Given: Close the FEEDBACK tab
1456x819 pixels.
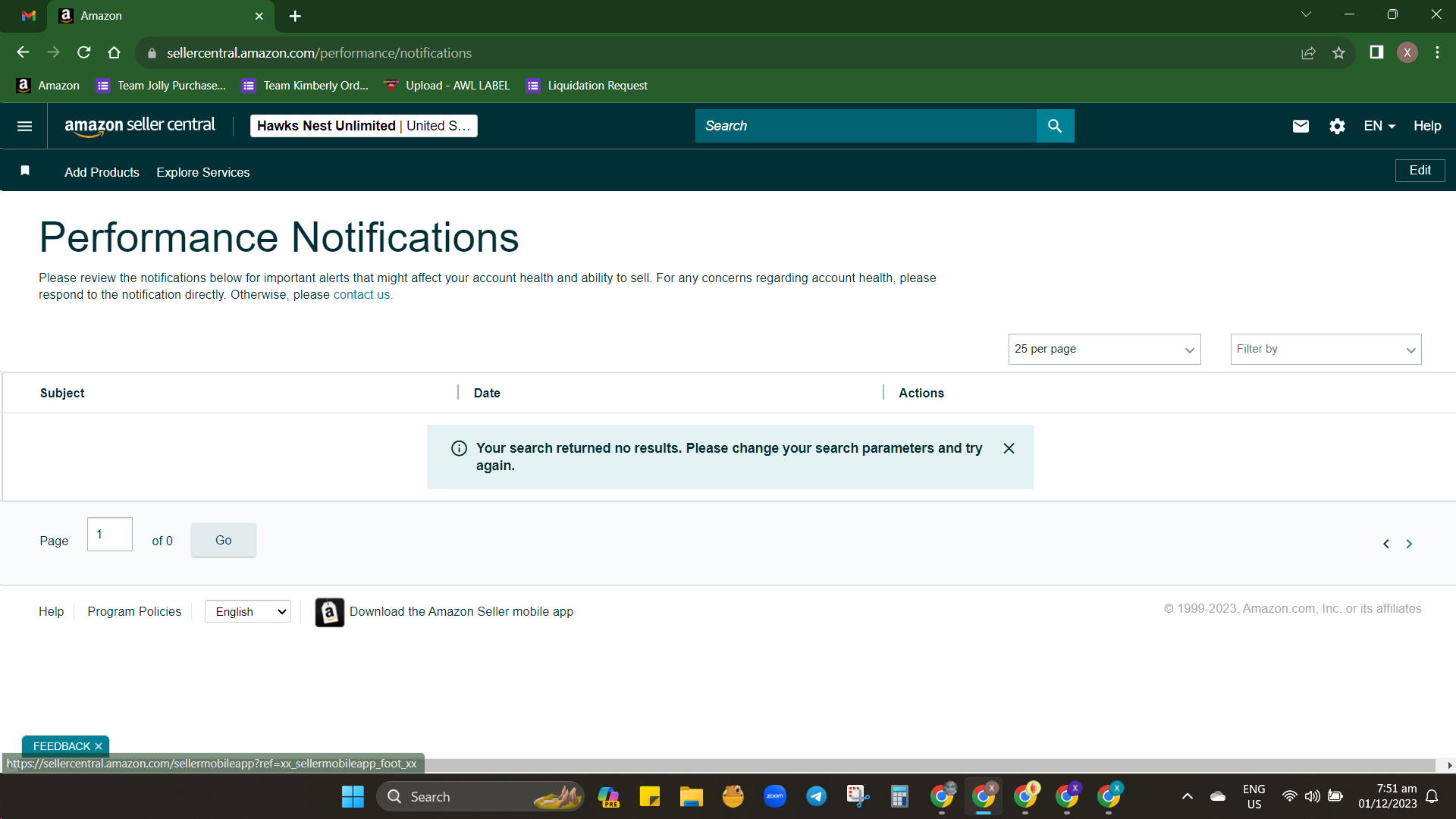Looking at the screenshot, I should click(99, 746).
